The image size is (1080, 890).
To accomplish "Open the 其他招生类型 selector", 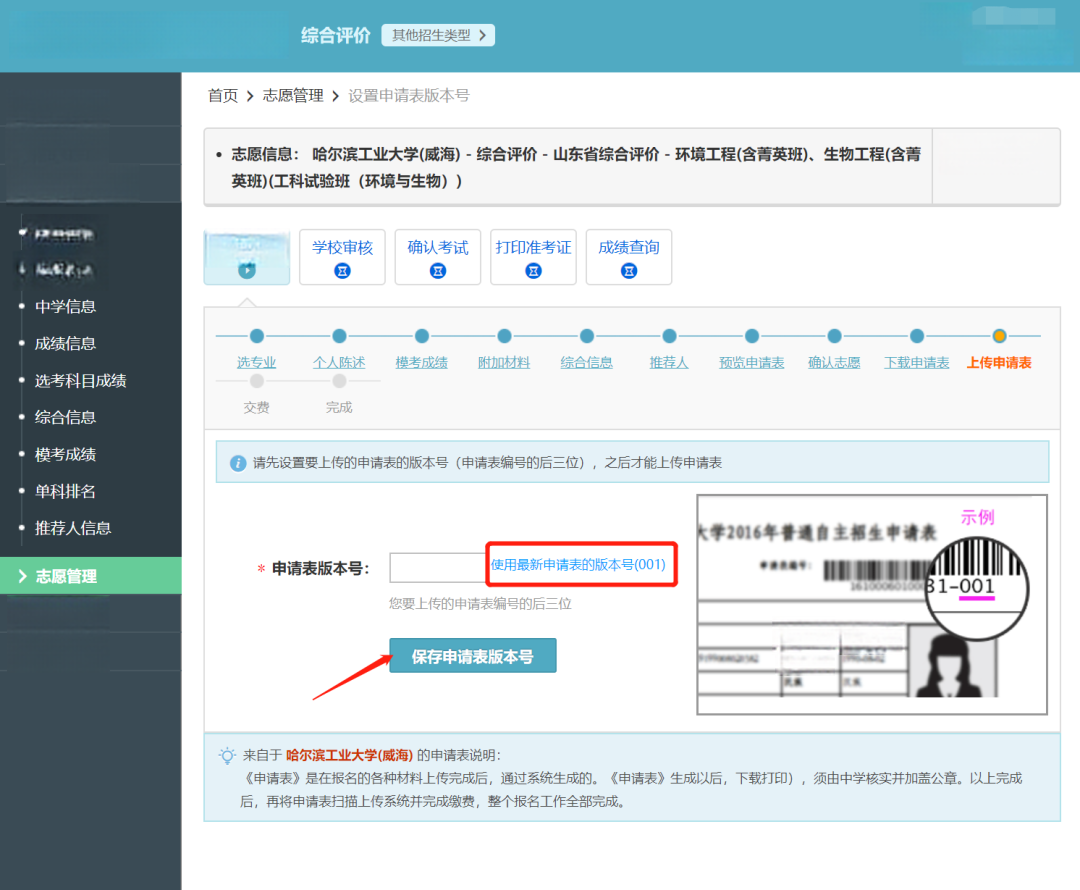I will click(437, 35).
